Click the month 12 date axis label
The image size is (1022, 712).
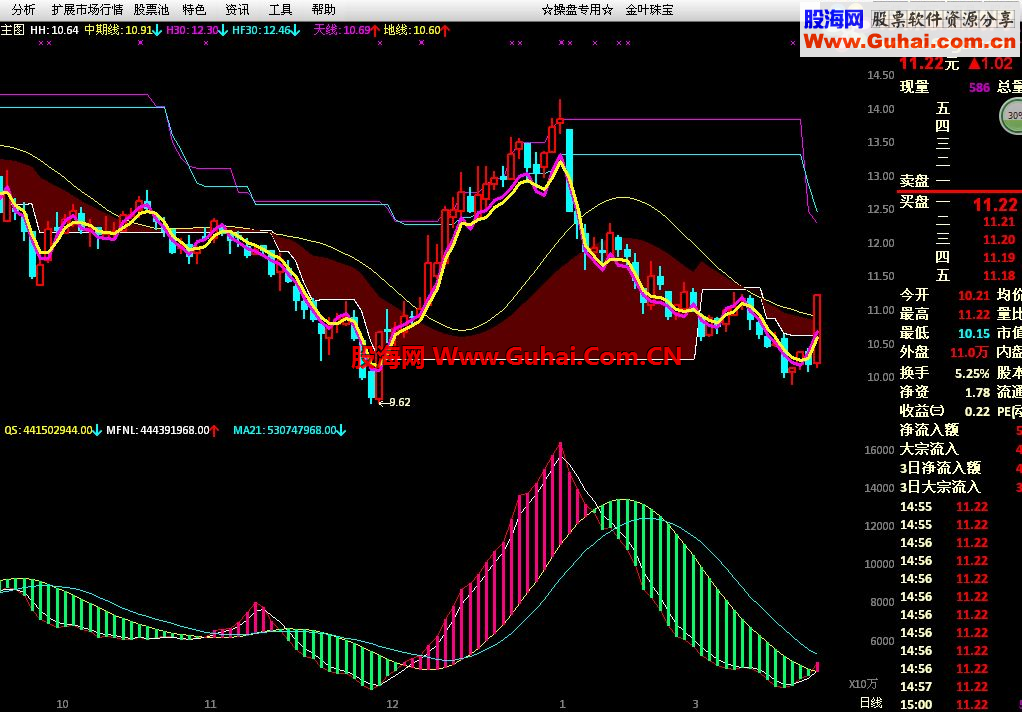click(392, 704)
